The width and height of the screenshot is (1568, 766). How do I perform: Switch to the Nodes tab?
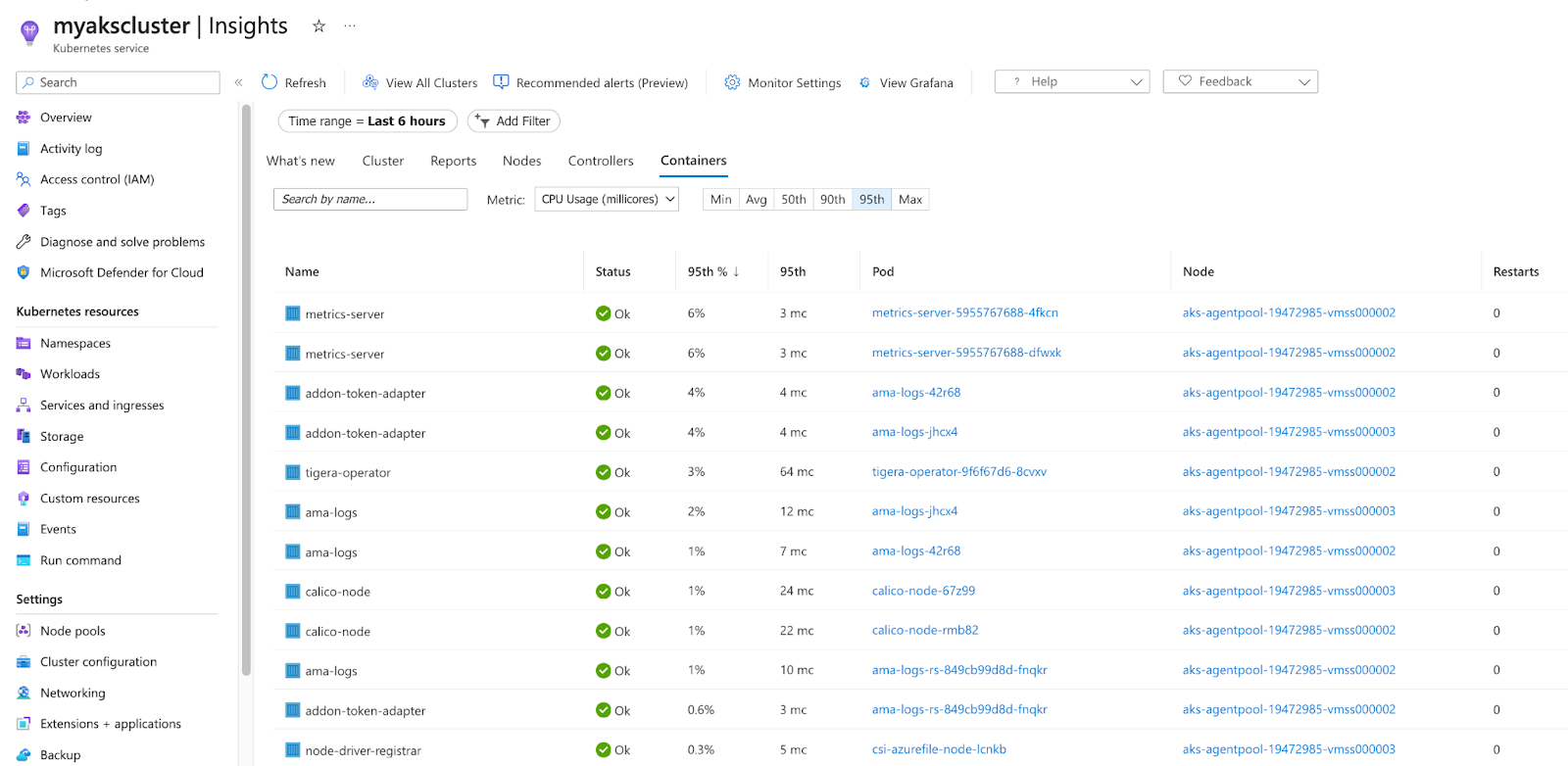(522, 161)
